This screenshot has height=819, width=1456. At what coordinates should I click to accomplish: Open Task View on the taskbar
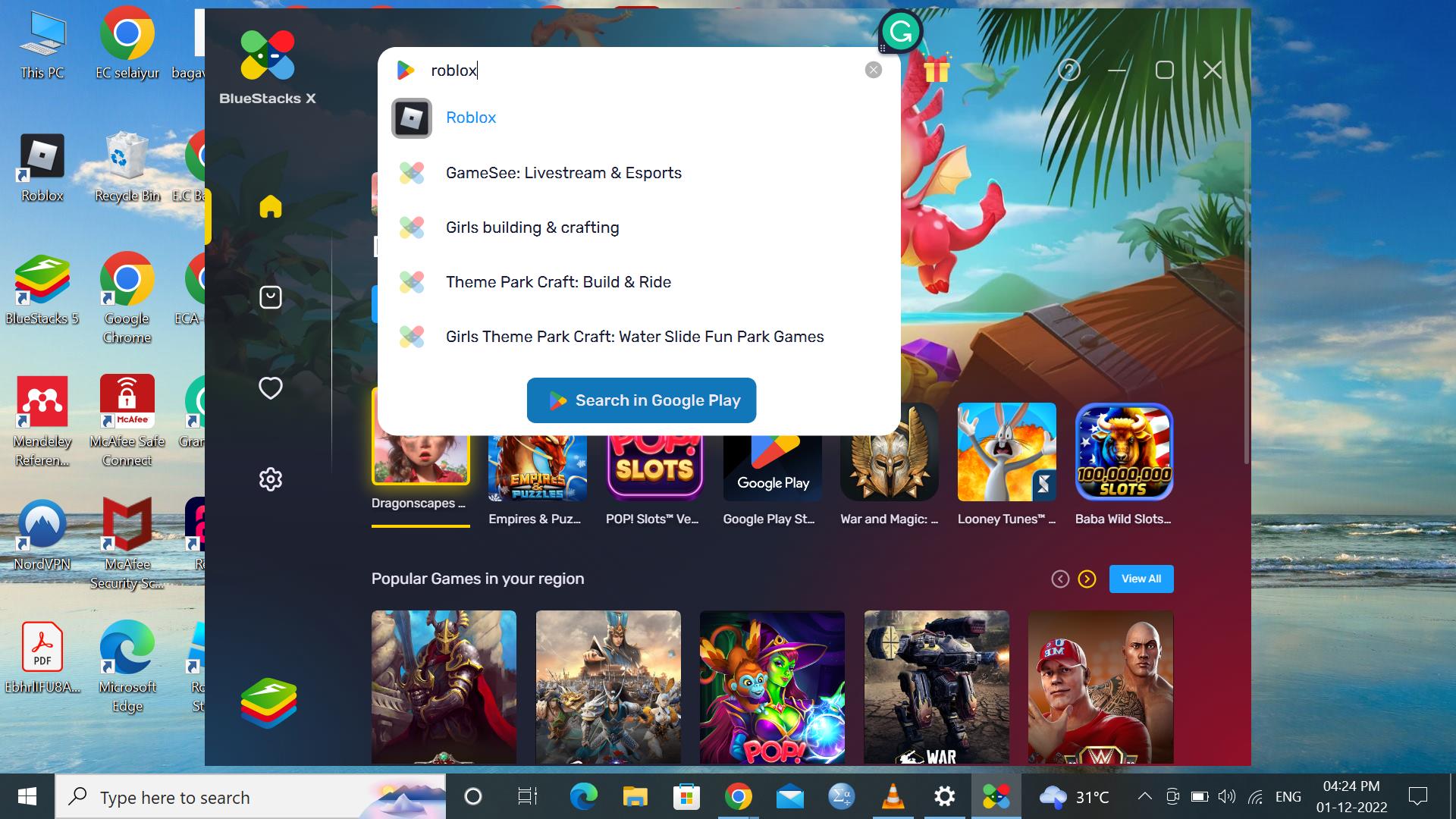[x=527, y=797]
